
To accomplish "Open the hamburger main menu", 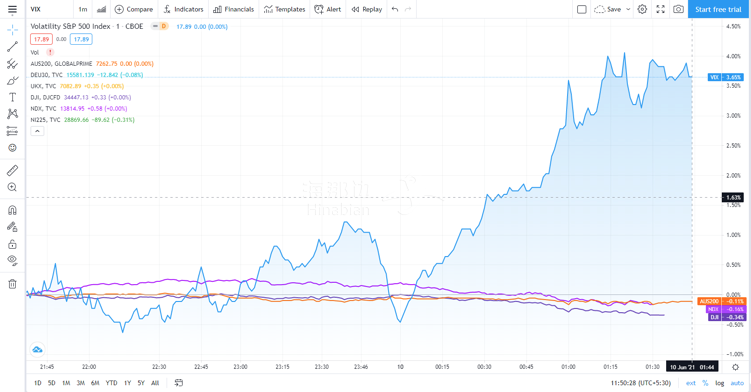I will 12,9.
